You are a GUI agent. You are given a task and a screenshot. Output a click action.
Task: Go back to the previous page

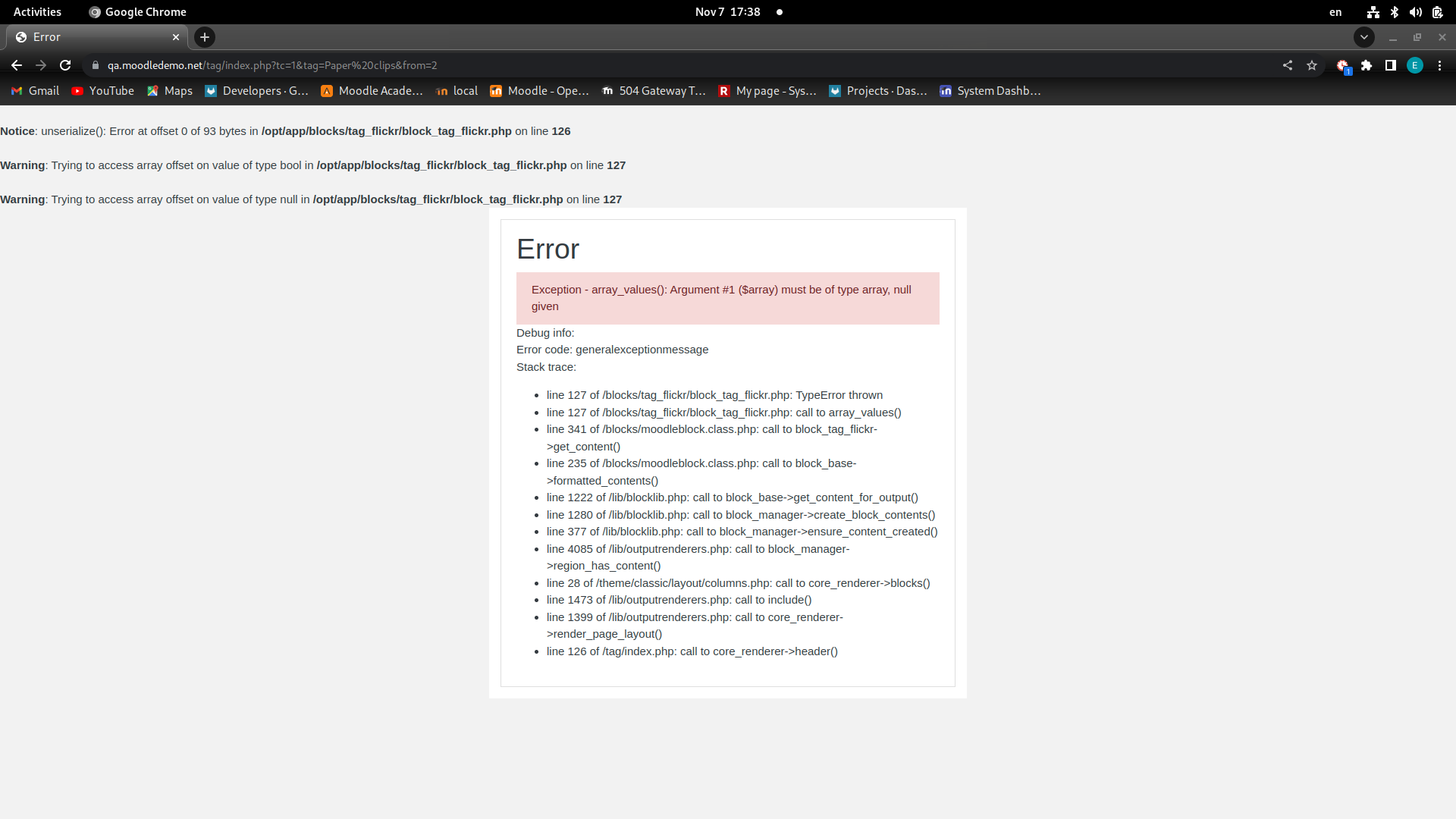click(x=17, y=65)
